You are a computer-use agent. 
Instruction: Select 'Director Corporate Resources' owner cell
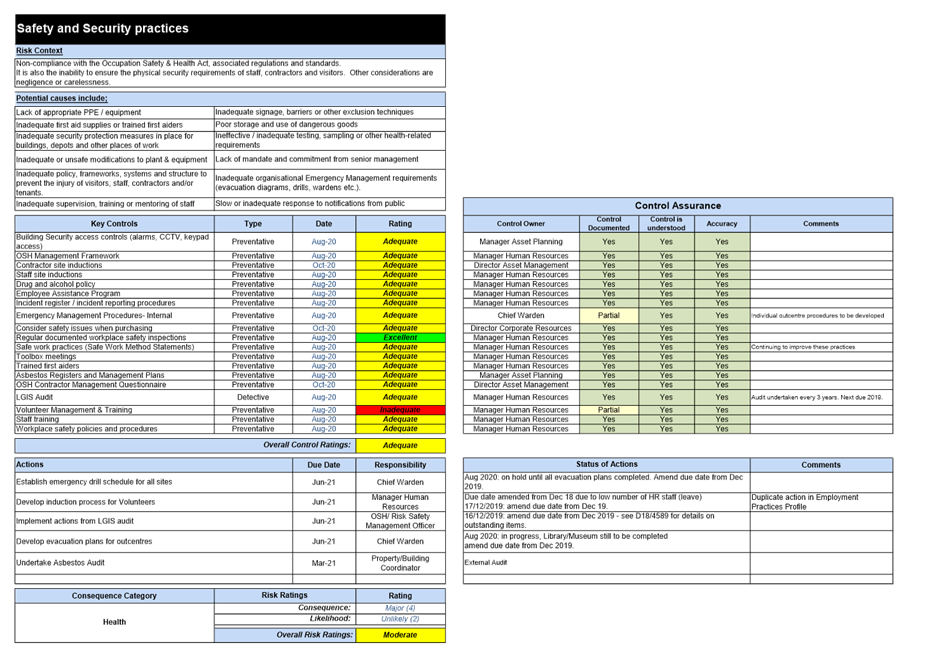521,328
